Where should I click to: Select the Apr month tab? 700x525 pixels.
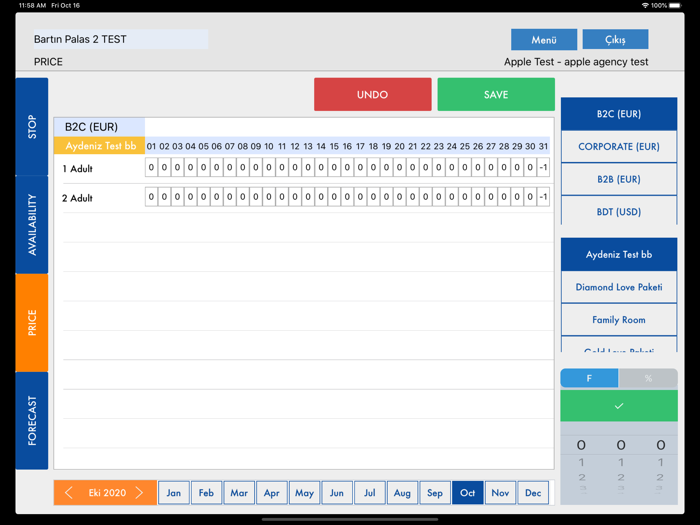point(271,493)
